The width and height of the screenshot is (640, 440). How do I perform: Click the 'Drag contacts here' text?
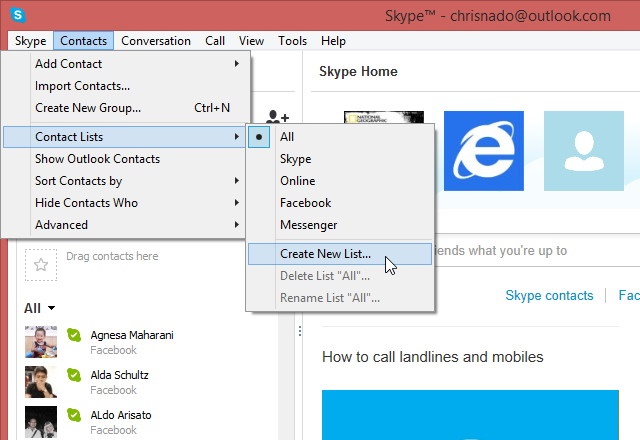(112, 256)
